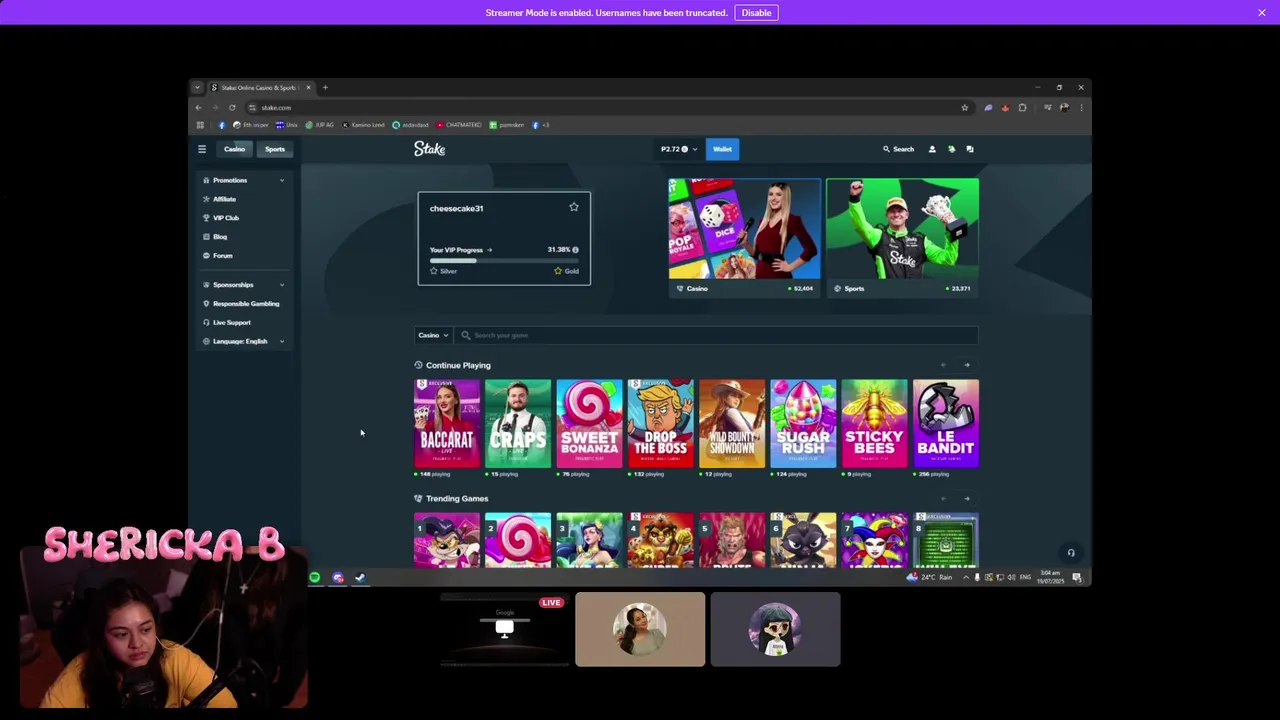Open the Stake hamburger menu icon
1280x720 pixels.
(202, 149)
